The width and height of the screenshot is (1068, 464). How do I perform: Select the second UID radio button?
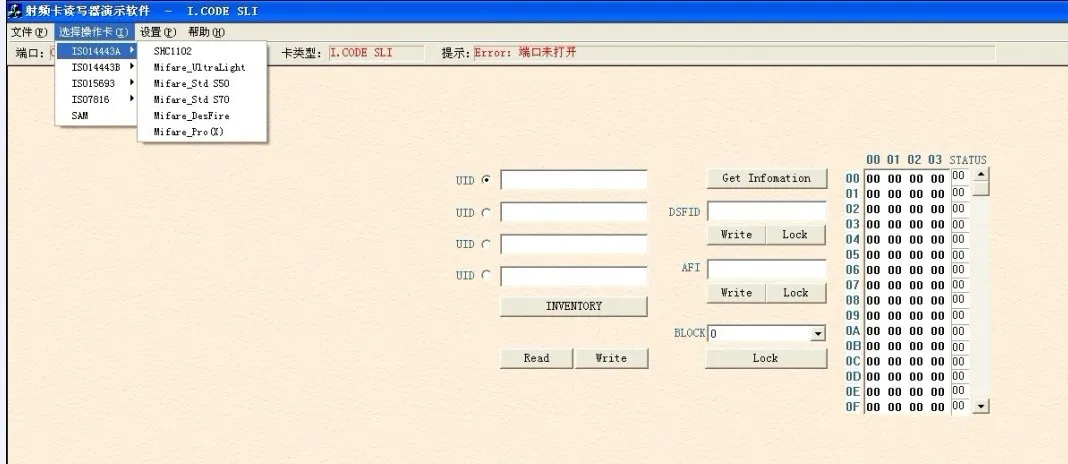(x=486, y=213)
